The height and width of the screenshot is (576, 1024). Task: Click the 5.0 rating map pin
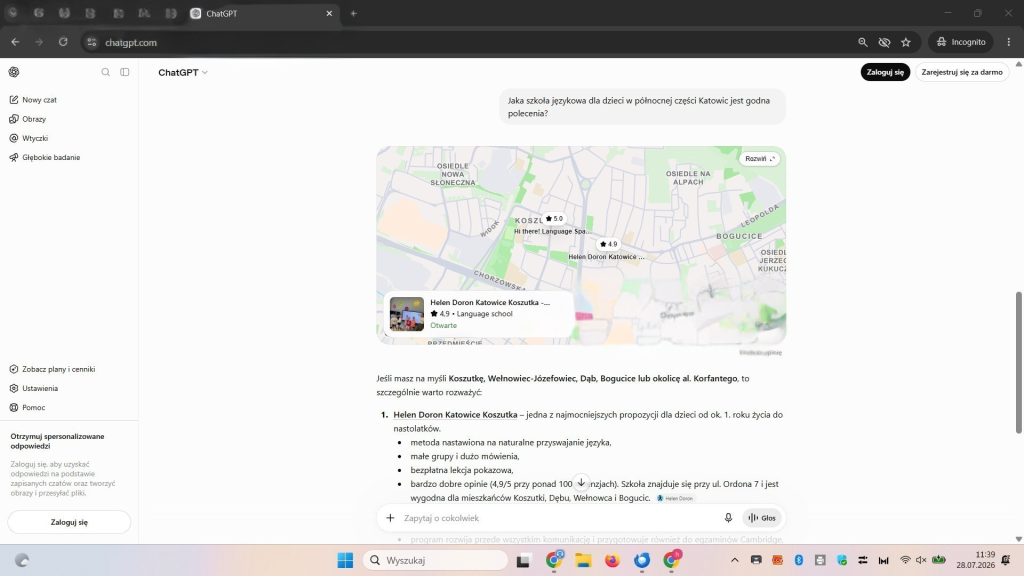tap(554, 218)
